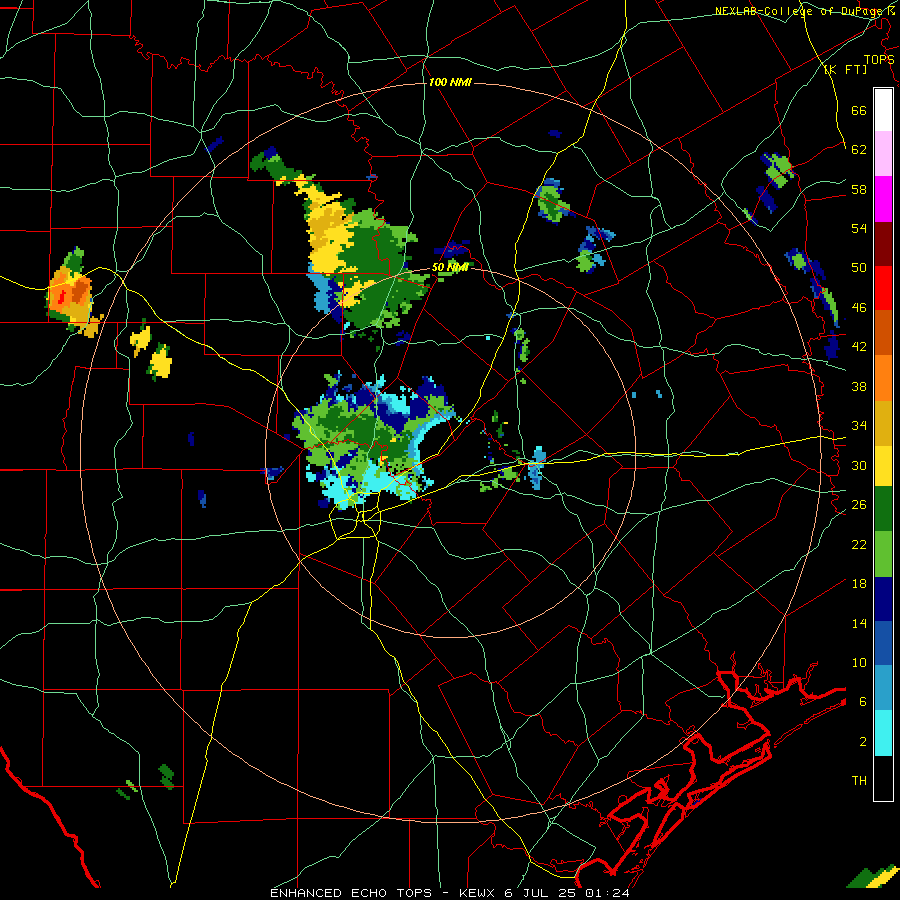Click the yellow legend swatch
The width and height of the screenshot is (900, 900).
click(x=883, y=466)
